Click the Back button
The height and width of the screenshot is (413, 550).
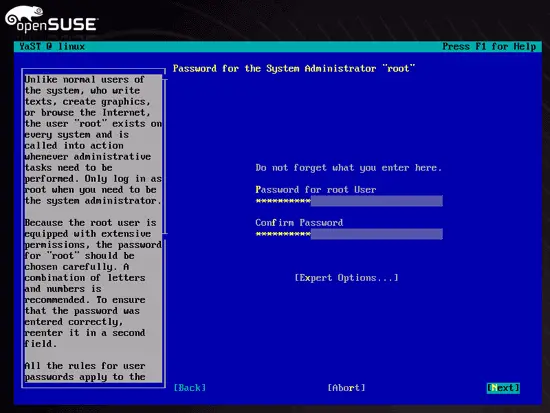pyautogui.click(x=190, y=388)
